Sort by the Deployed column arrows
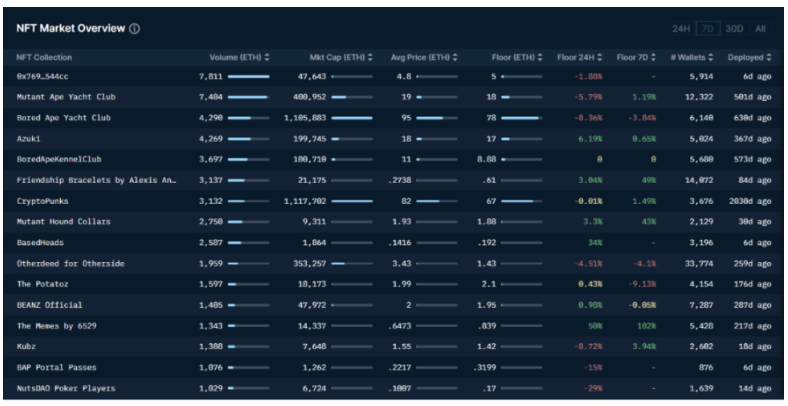The height and width of the screenshot is (406, 788). point(769,57)
